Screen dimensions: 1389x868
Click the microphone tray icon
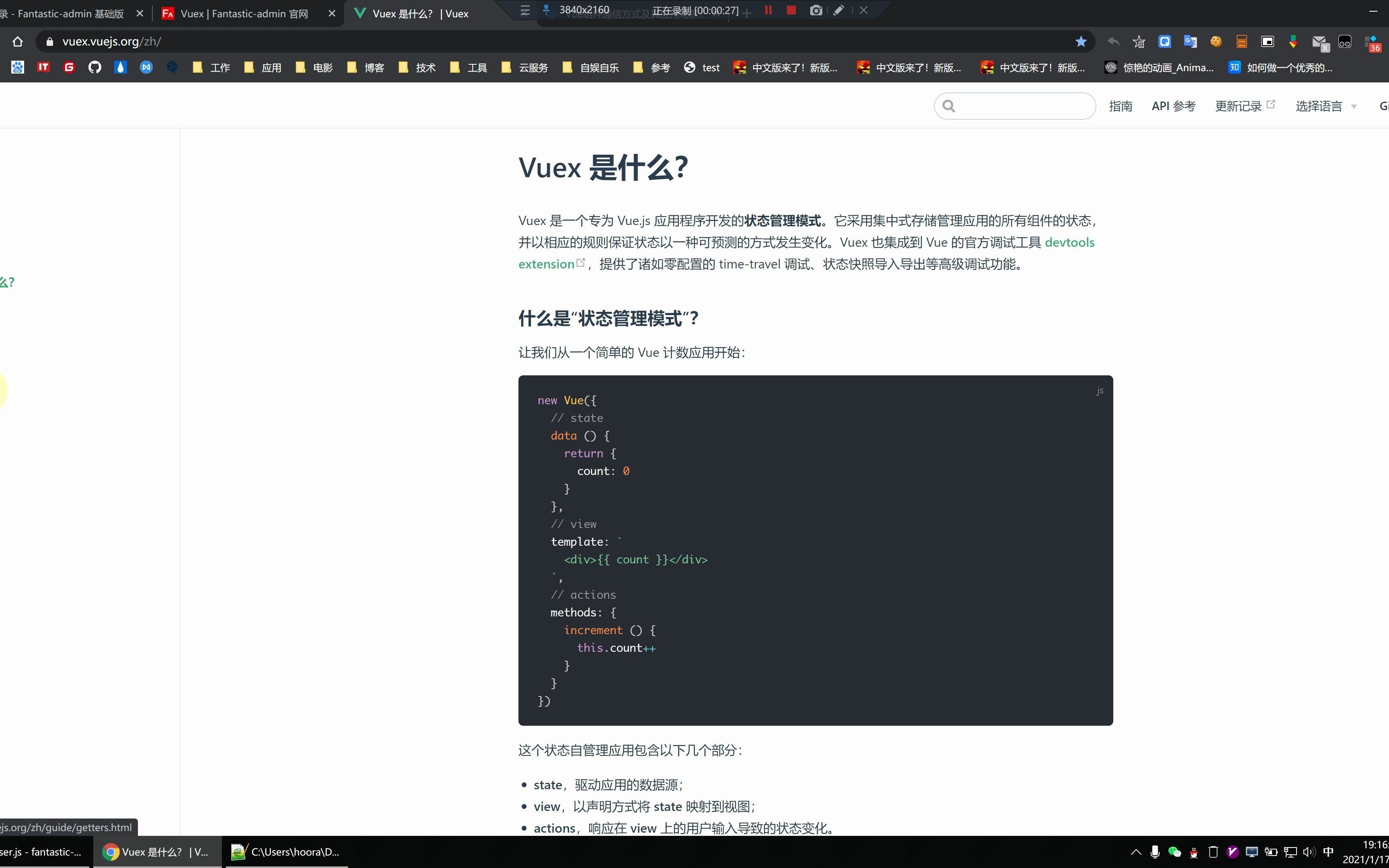coord(1155,852)
